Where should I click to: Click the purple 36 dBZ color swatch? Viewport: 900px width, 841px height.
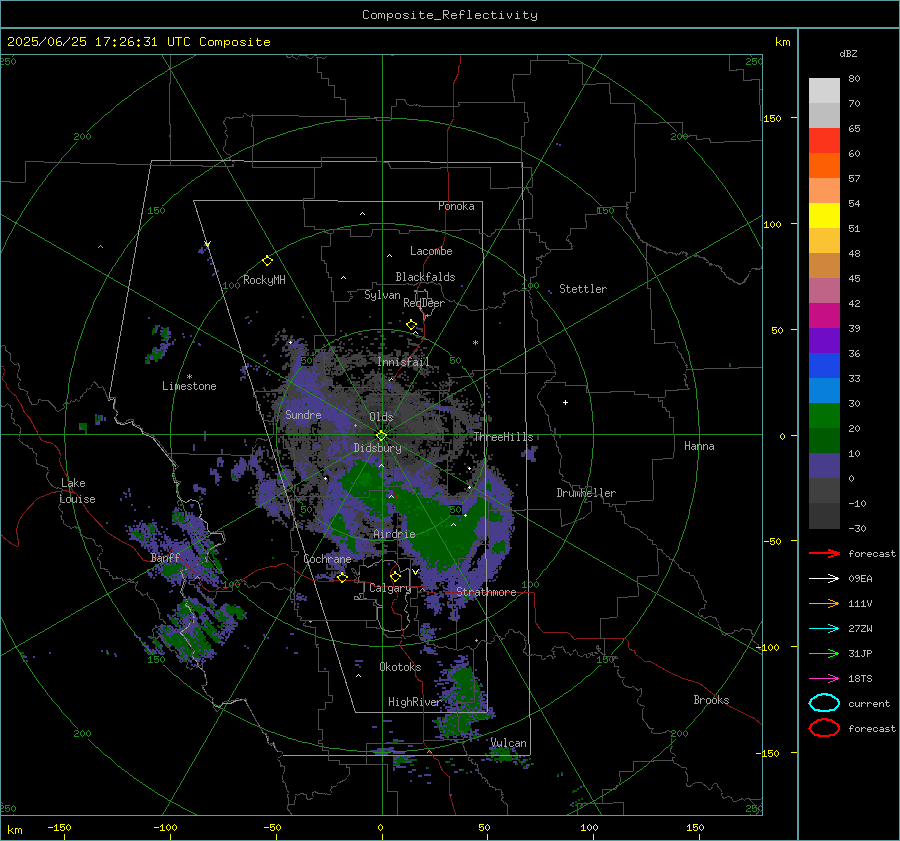pyautogui.click(x=824, y=341)
